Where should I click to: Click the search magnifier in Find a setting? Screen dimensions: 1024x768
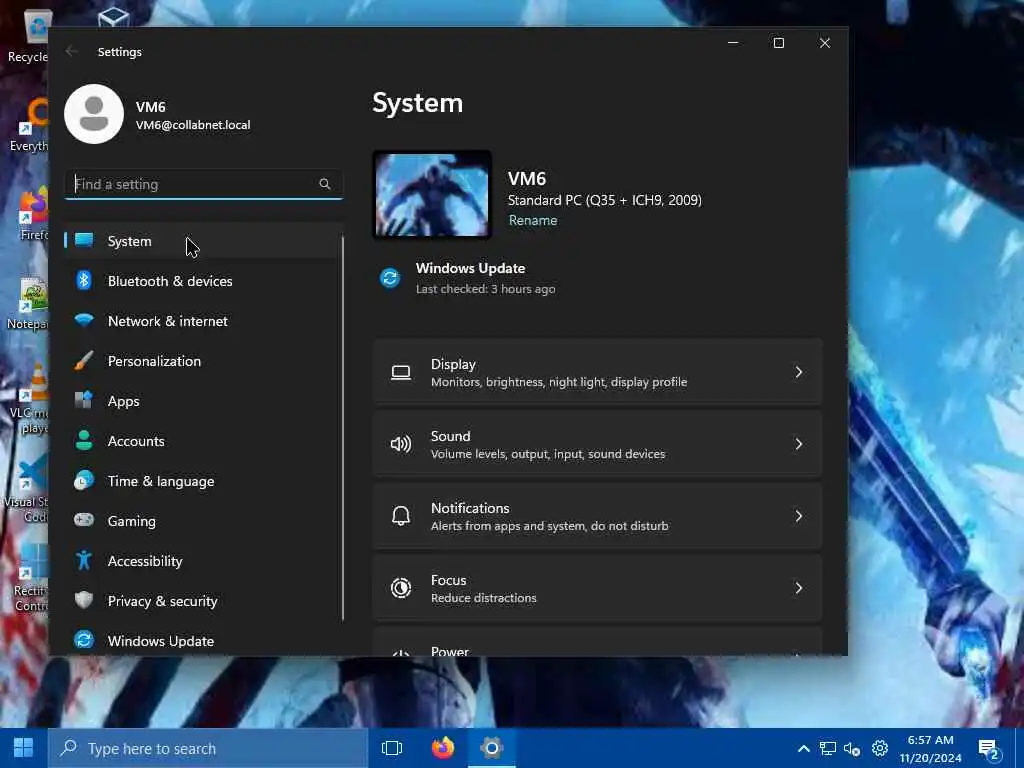pos(325,184)
